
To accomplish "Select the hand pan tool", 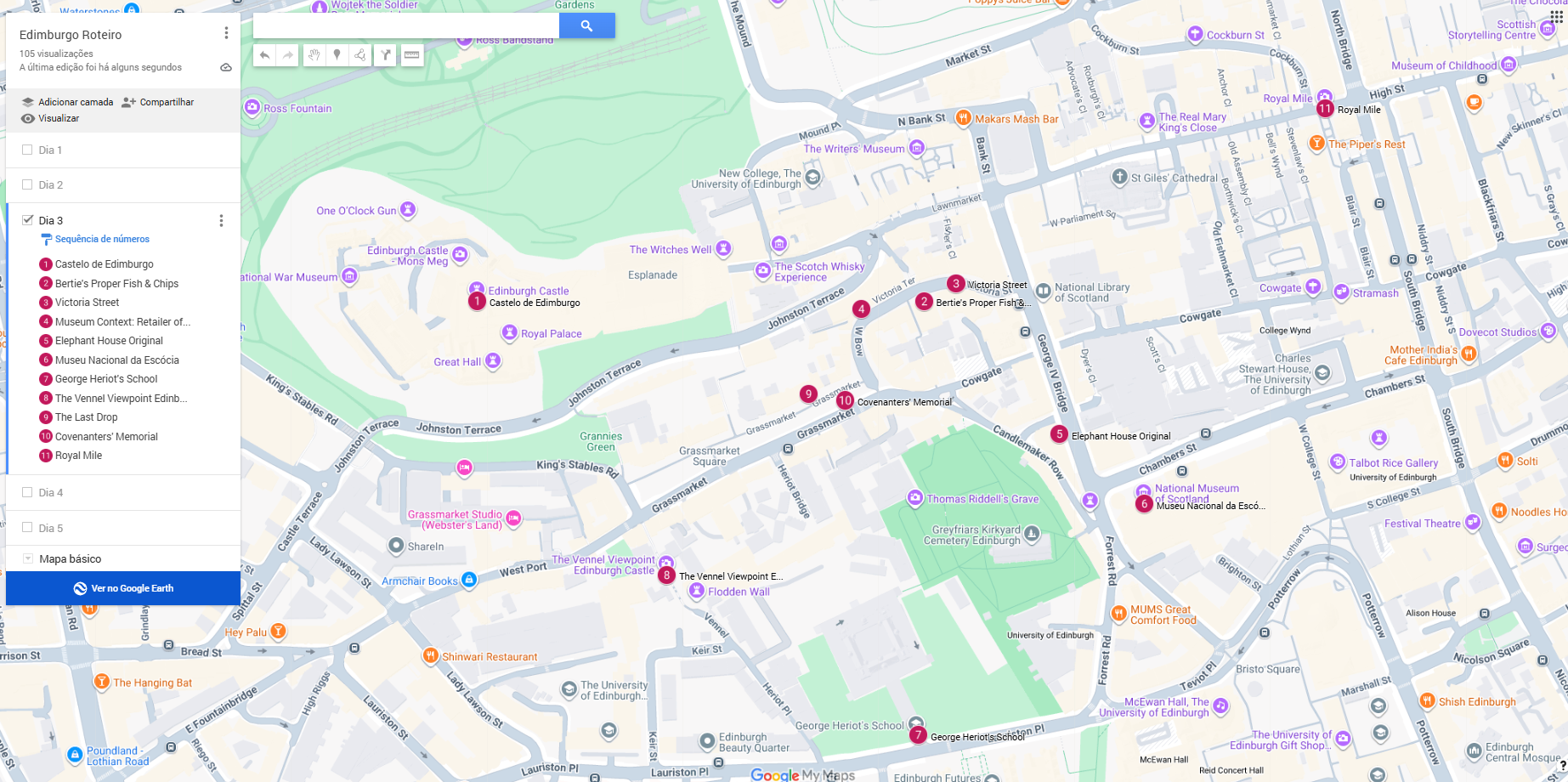I will point(314,55).
